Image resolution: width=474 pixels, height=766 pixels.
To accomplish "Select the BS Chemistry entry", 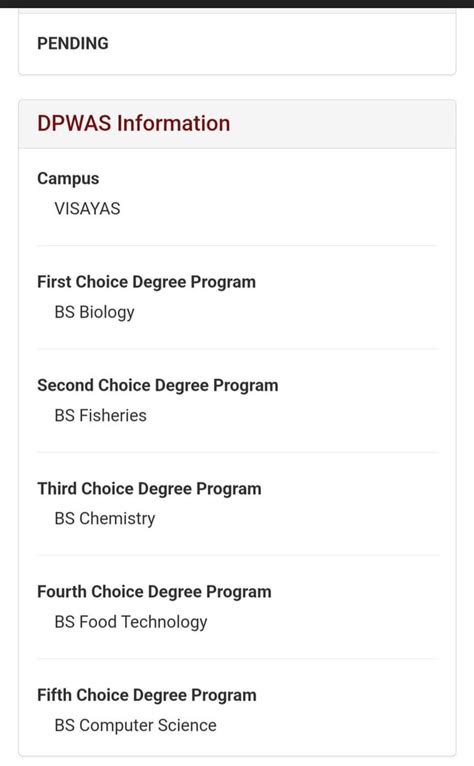I will pos(105,519).
